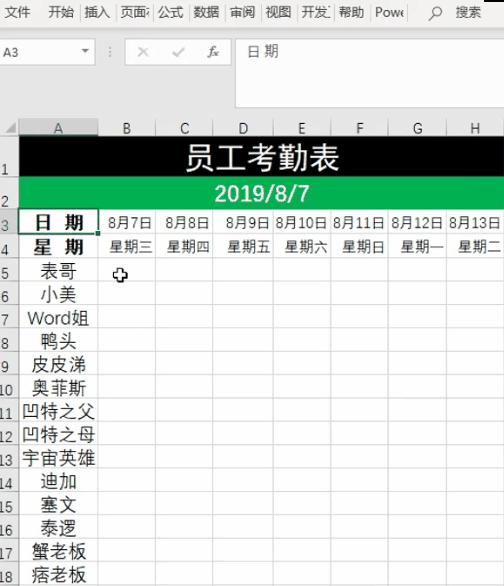Select row 2 header

pyautogui.click(x=9, y=193)
